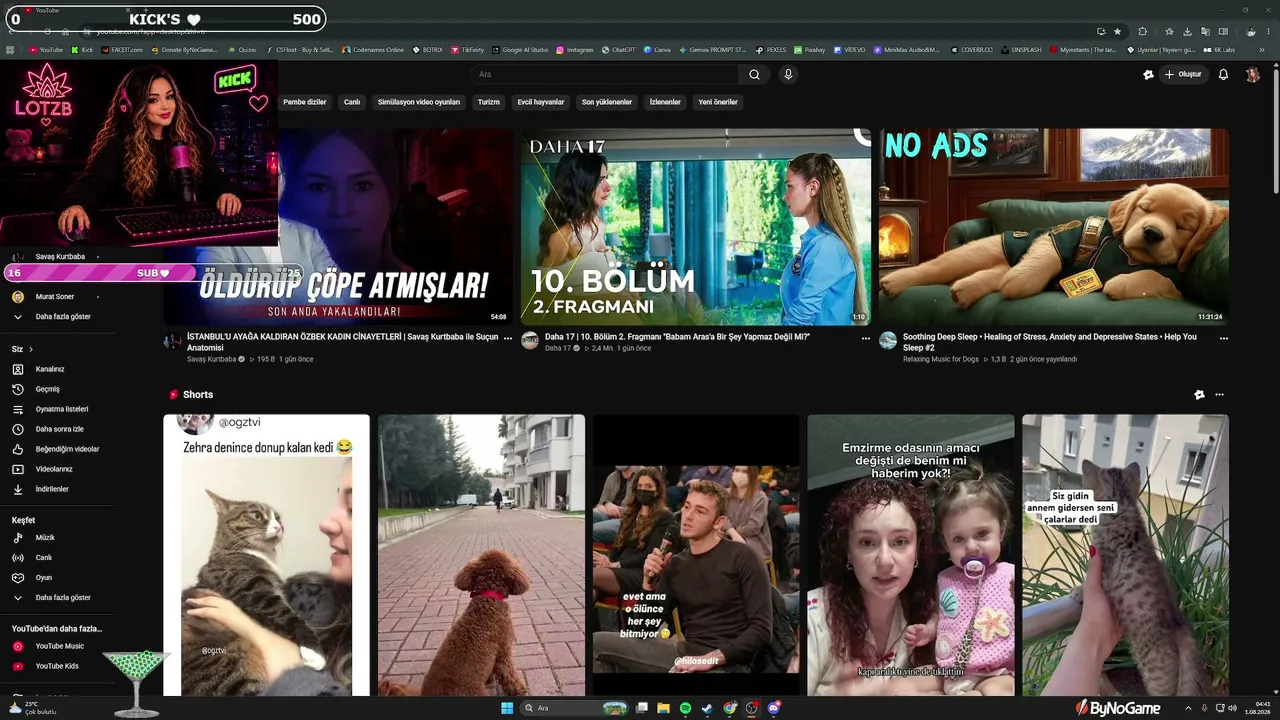Open Windows Start menu
Screen dimensions: 1280x720
pyautogui.click(x=507, y=708)
